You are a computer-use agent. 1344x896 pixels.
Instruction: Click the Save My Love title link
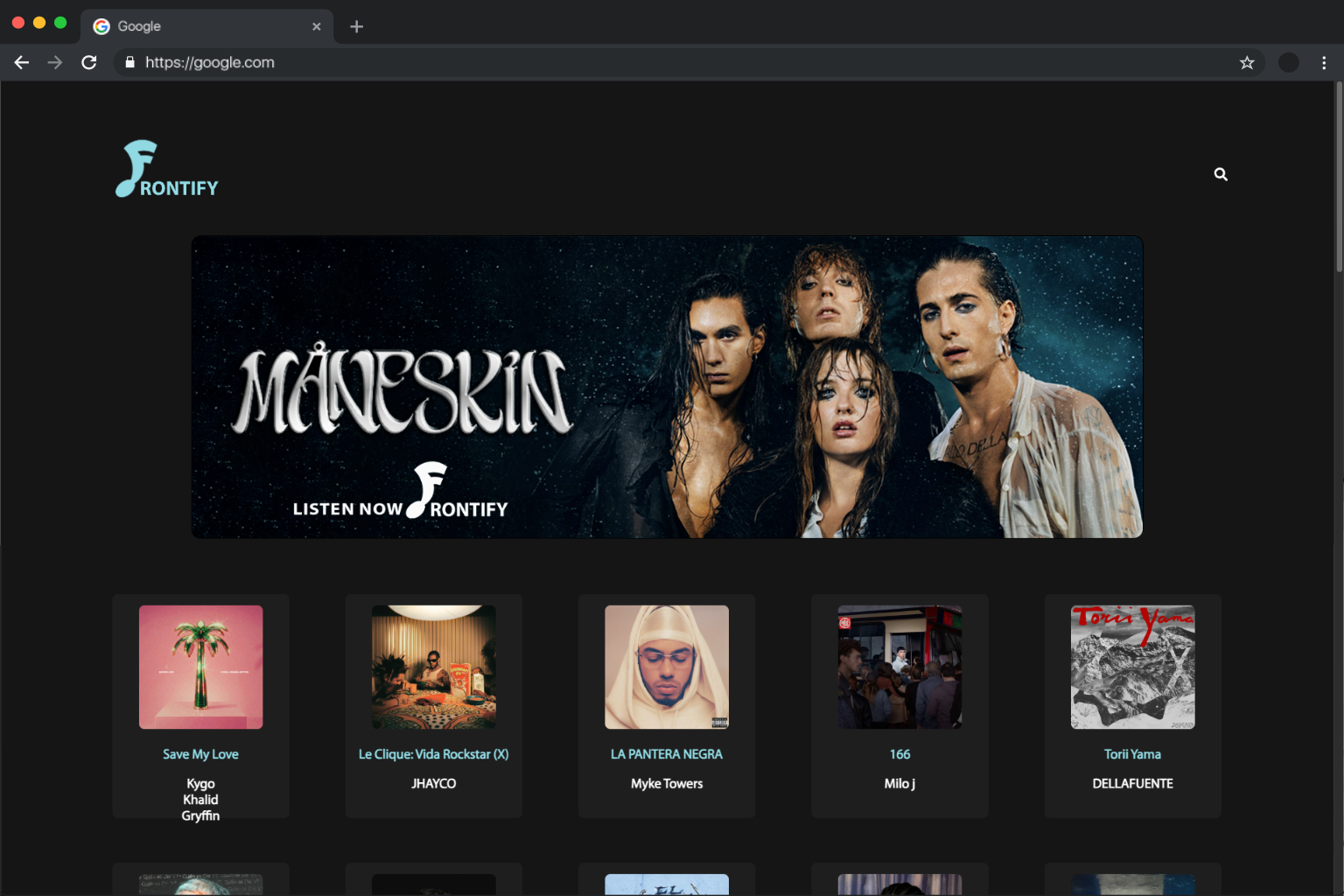(x=200, y=754)
